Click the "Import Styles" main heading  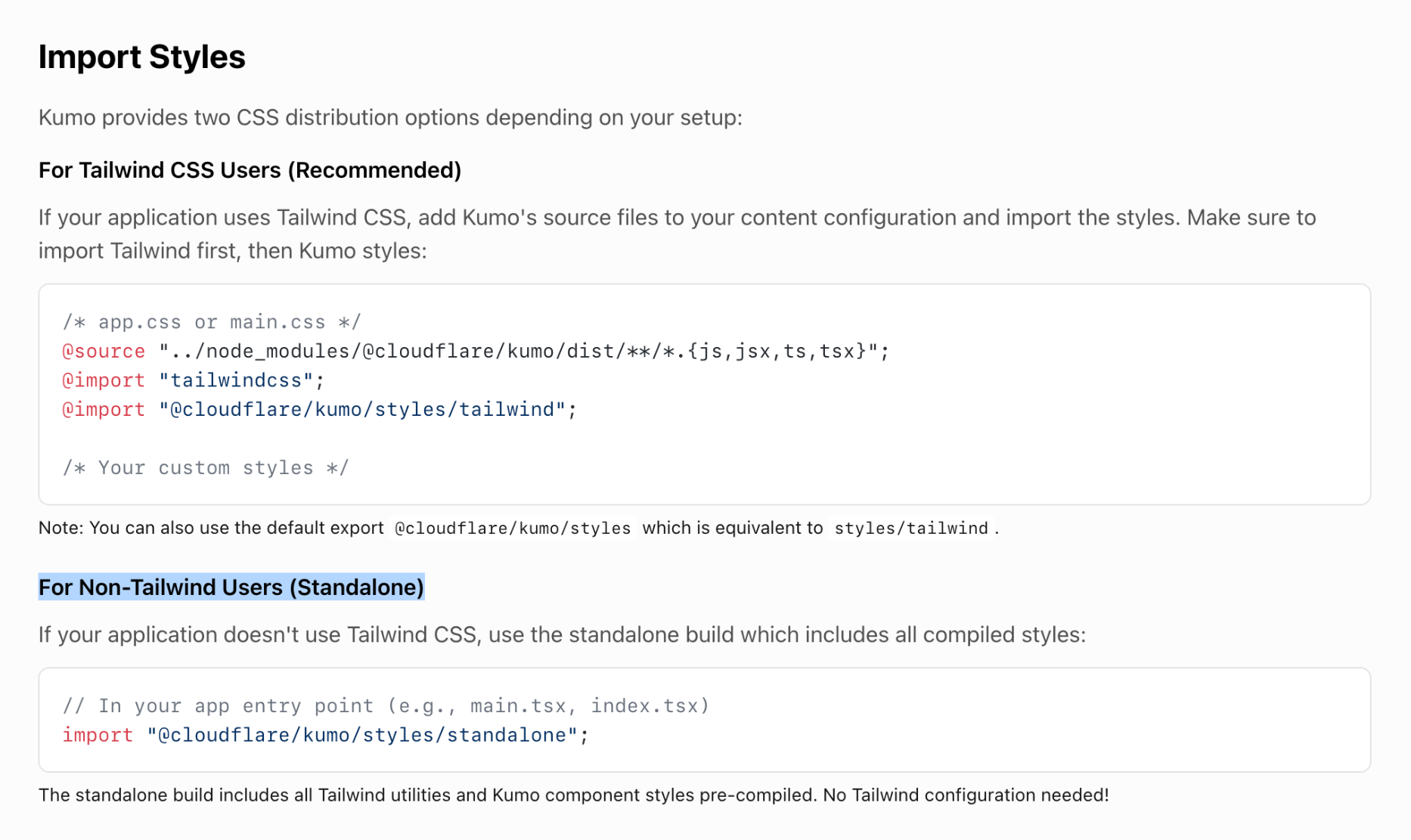(141, 57)
